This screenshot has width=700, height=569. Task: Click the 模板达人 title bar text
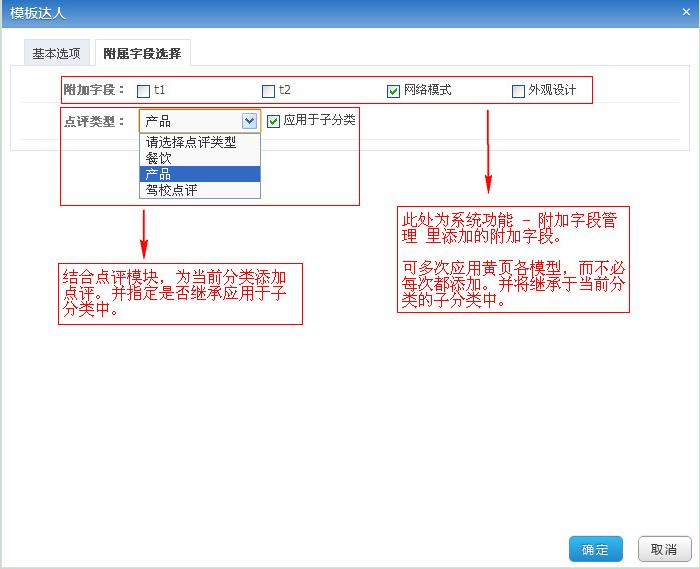[38, 13]
